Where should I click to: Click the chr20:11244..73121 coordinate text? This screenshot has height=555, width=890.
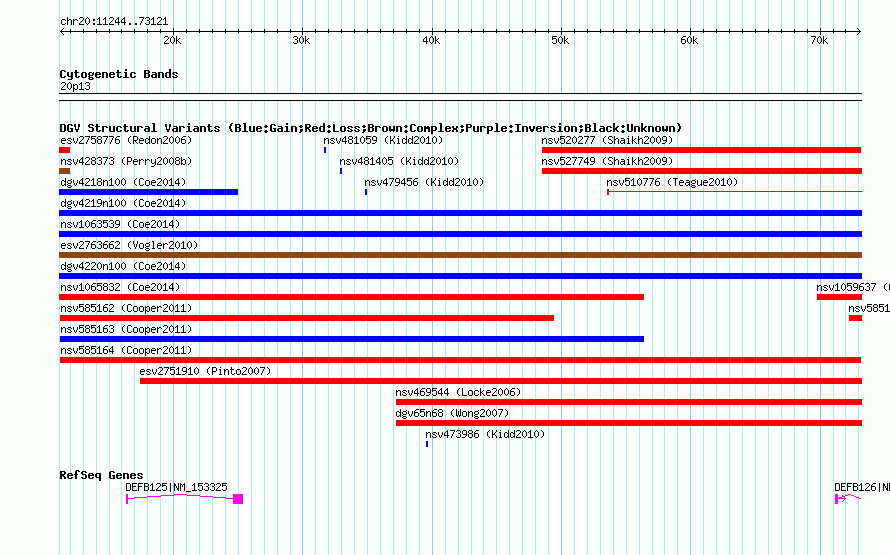tap(114, 21)
